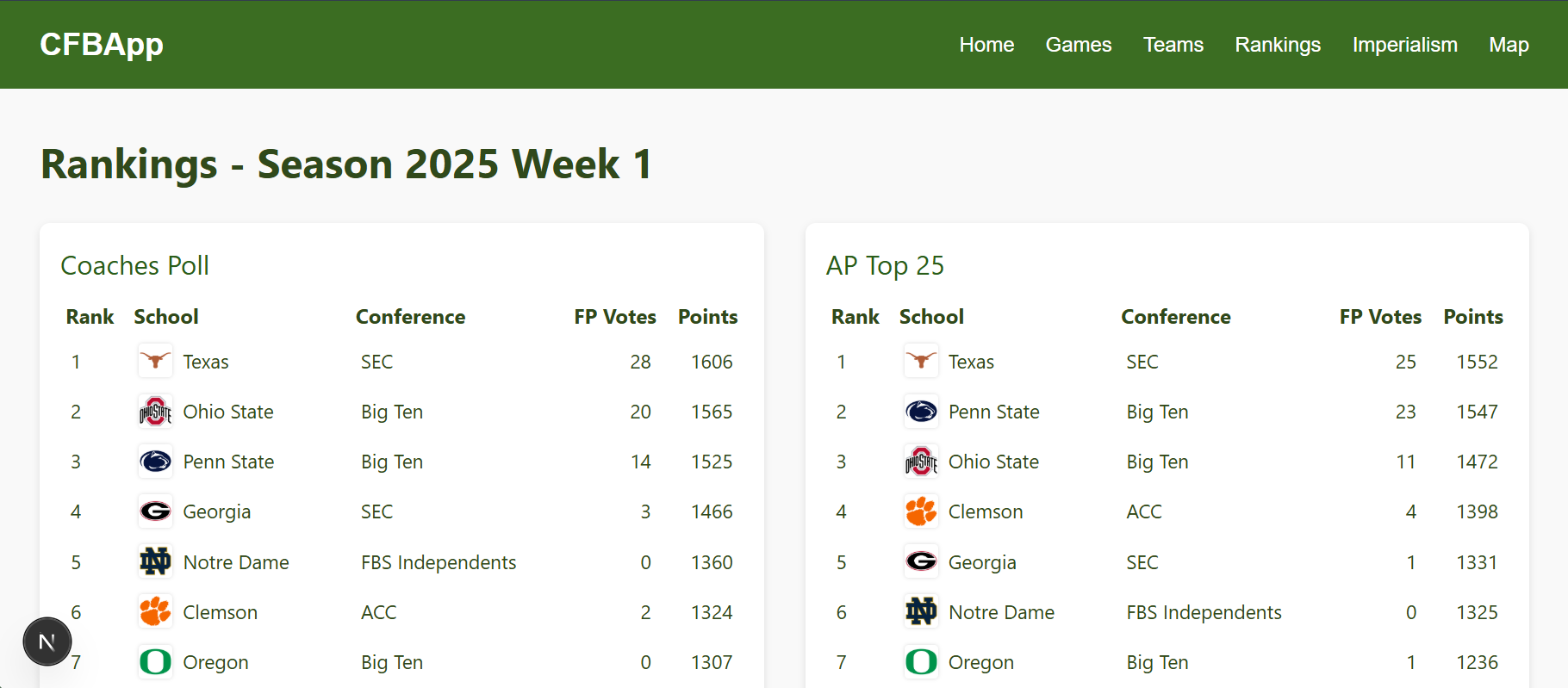This screenshot has width=1568, height=688.
Task: Click the Penn State logo in Coaches Poll
Action: click(x=155, y=461)
